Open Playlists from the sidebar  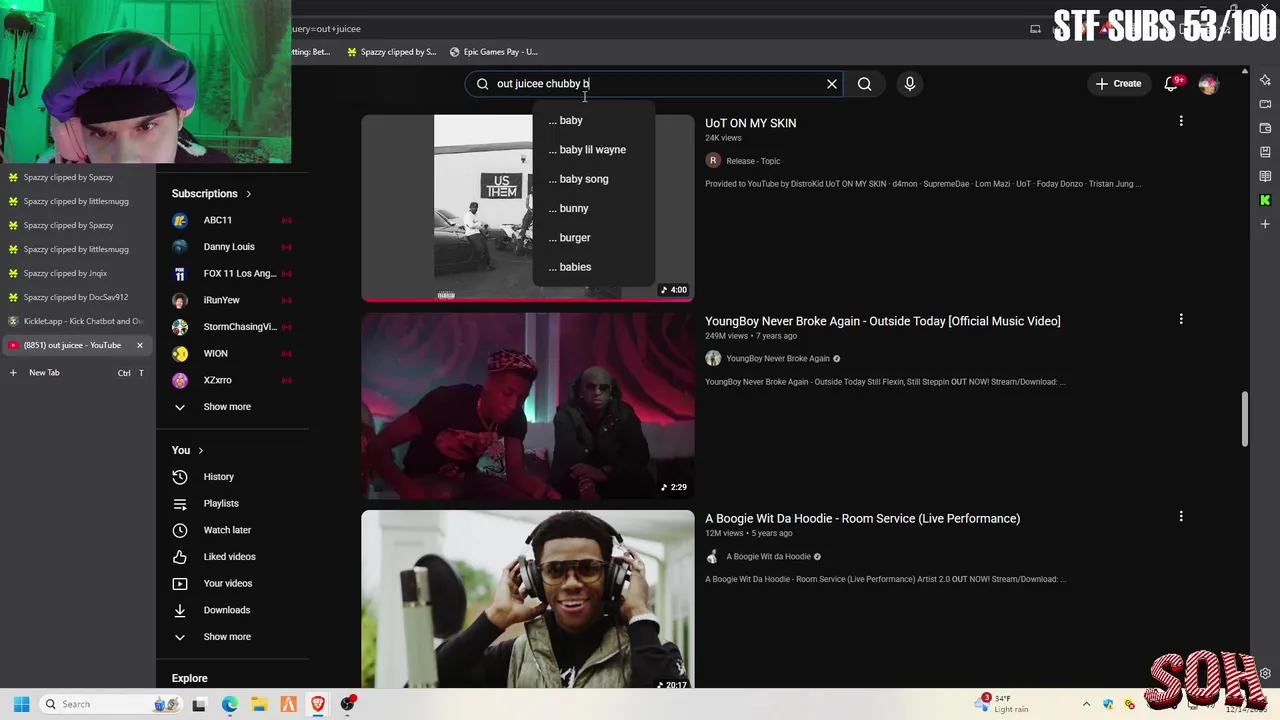coord(232,504)
